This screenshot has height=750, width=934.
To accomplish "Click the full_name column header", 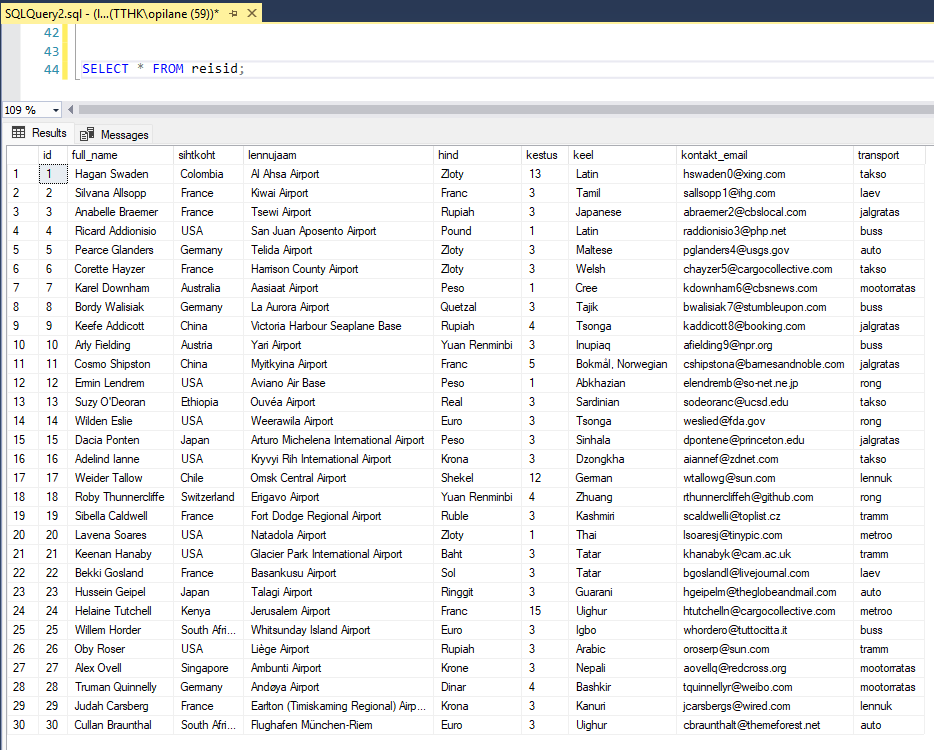I will pyautogui.click(x=95, y=155).
